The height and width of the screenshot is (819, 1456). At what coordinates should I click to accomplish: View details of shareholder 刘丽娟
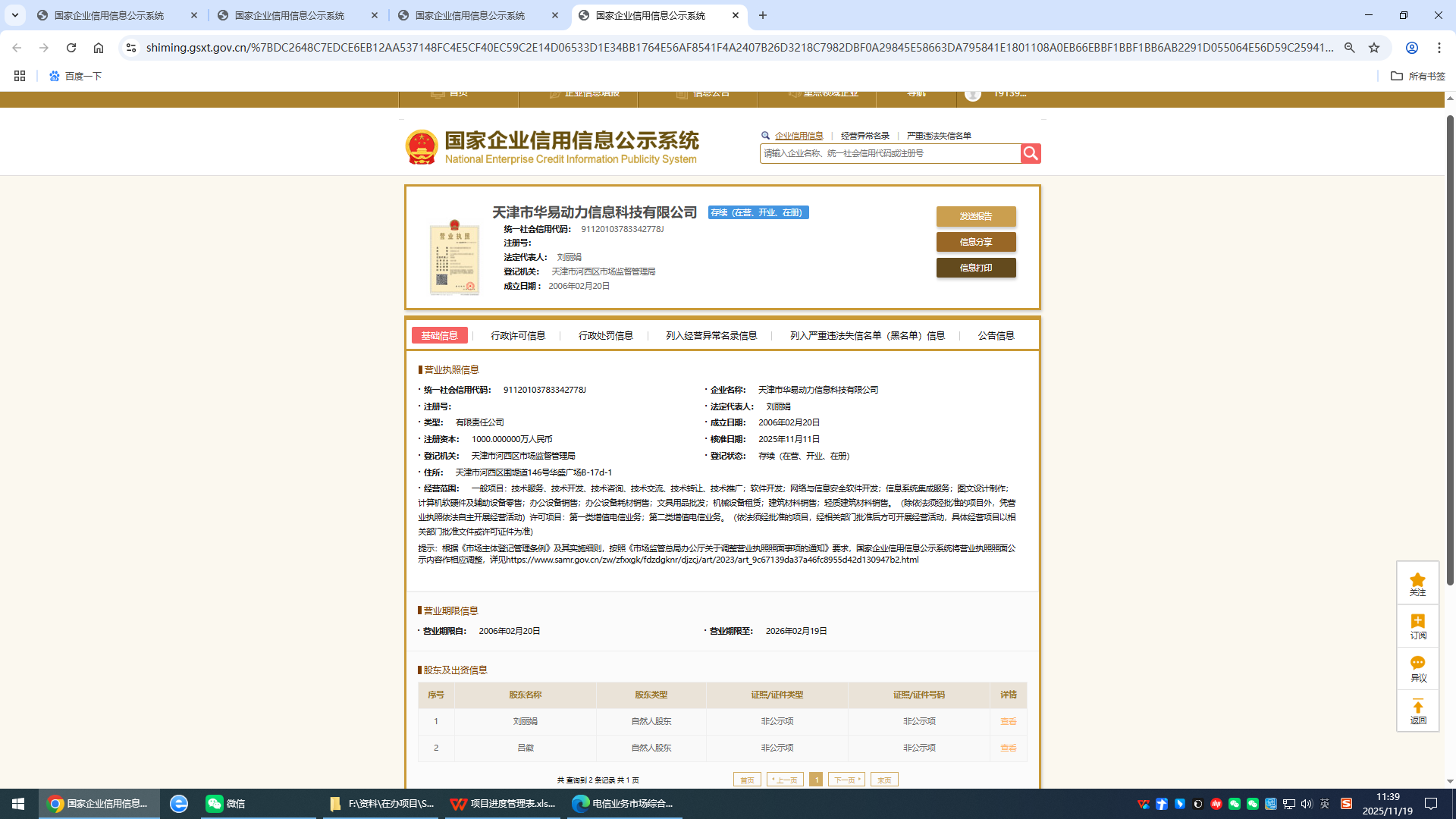click(1008, 721)
